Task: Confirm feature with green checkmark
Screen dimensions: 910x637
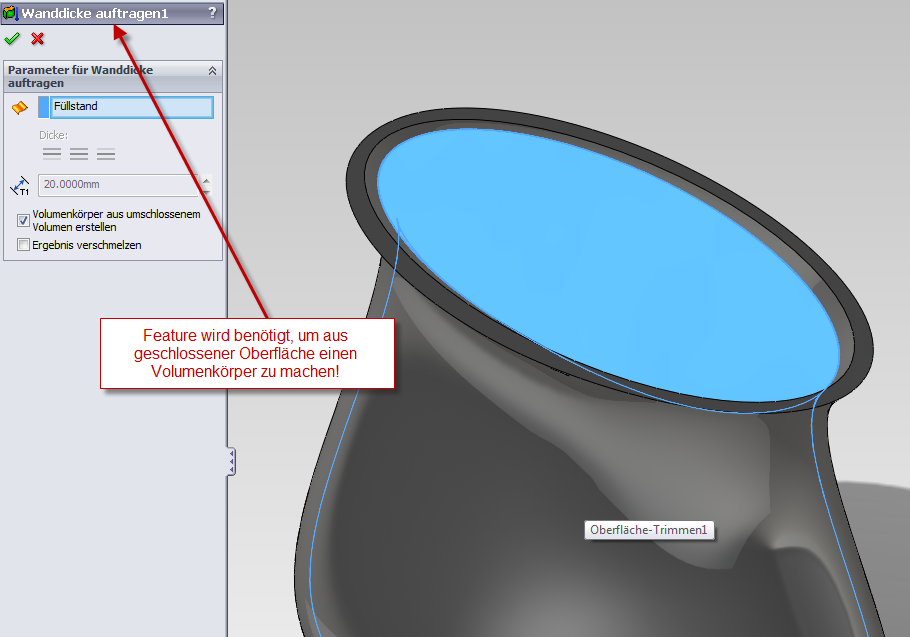Action: pyautogui.click(x=12, y=39)
